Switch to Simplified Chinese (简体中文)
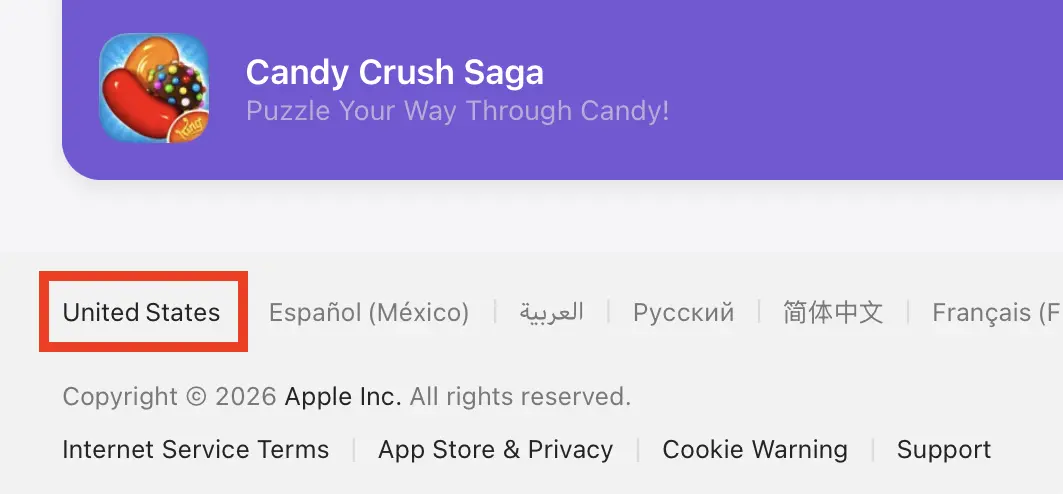The image size is (1063, 494). pos(833,313)
